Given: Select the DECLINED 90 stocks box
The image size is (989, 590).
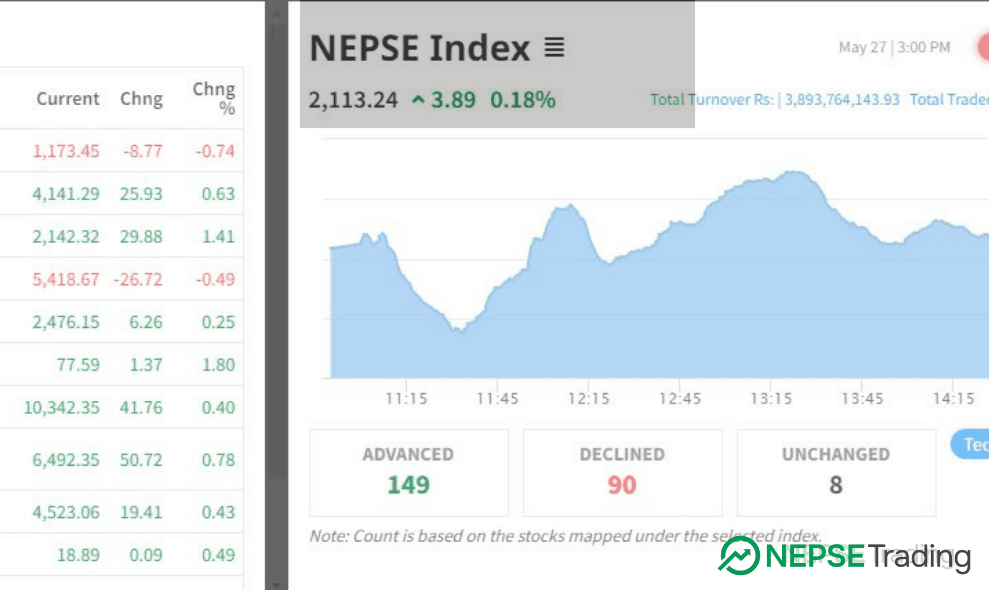Looking at the screenshot, I should (622, 472).
